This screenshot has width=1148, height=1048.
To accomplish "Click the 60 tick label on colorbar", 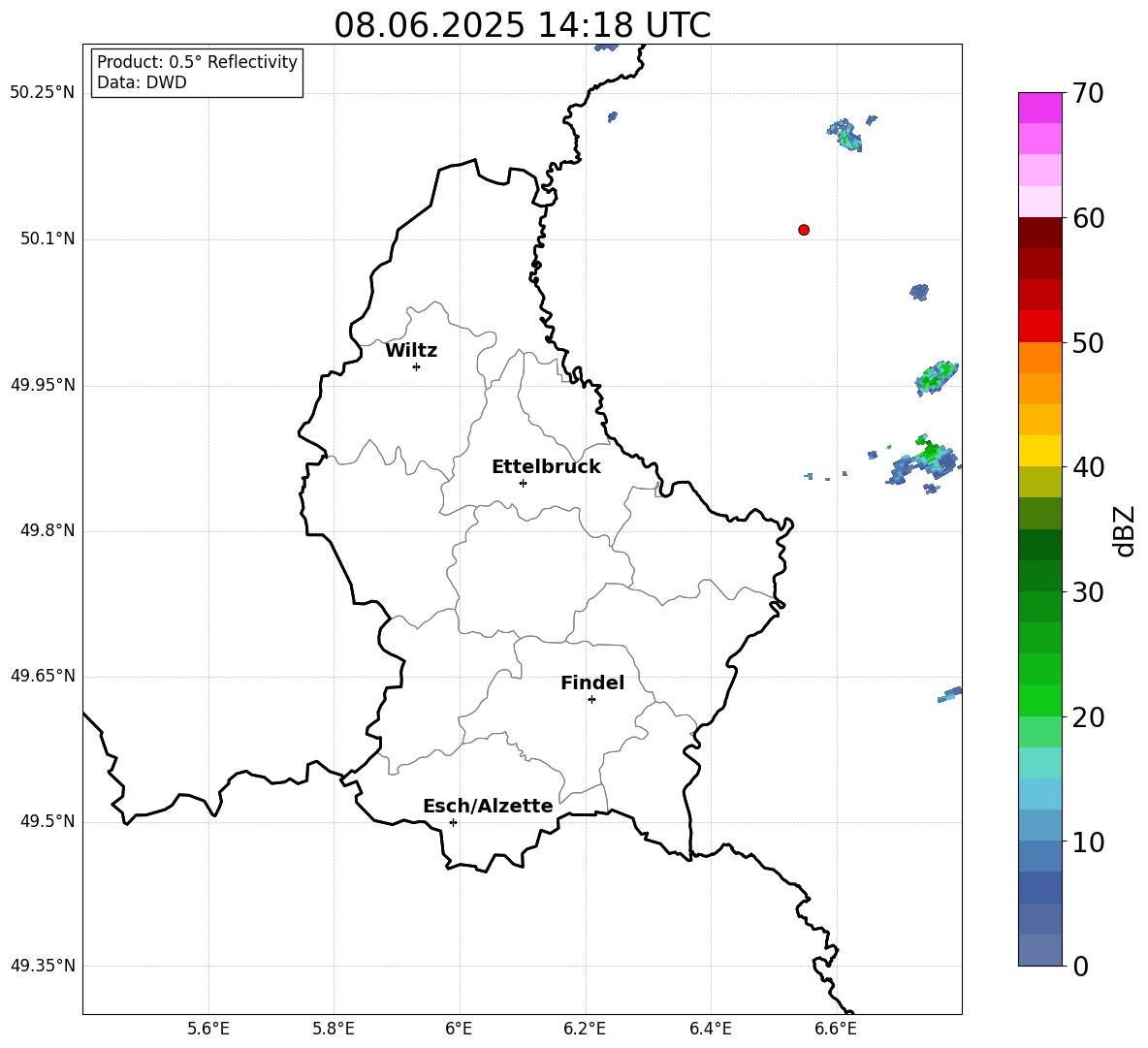I will coord(1088,218).
